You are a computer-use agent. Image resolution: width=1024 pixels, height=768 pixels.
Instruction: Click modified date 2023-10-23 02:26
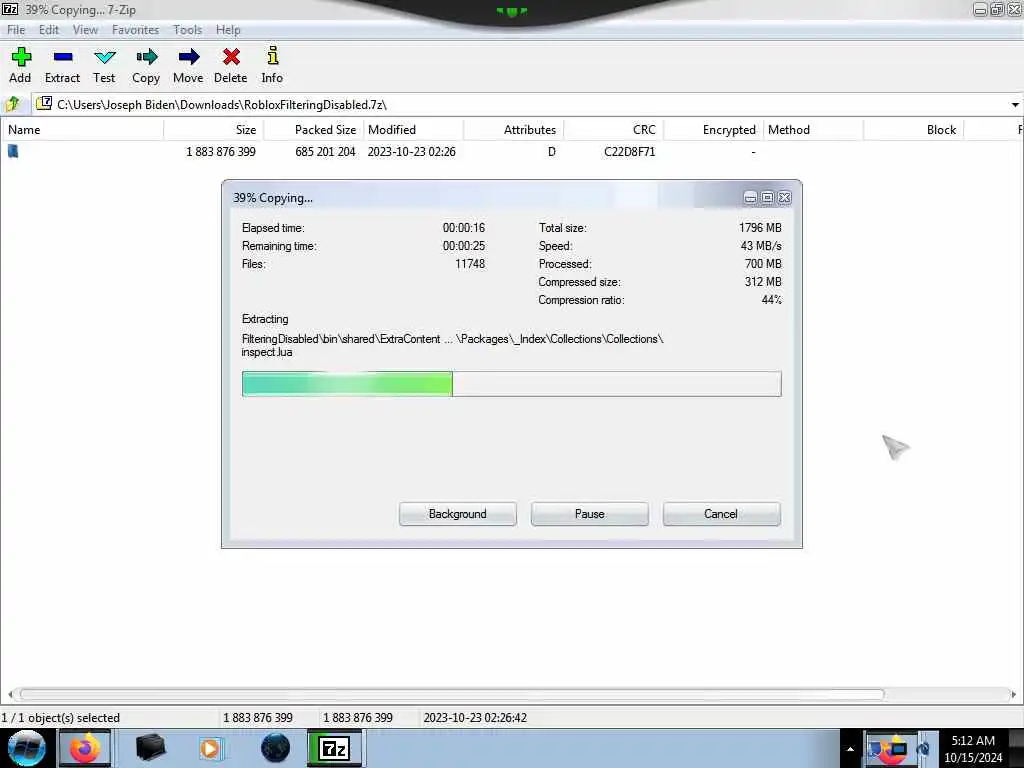point(411,152)
